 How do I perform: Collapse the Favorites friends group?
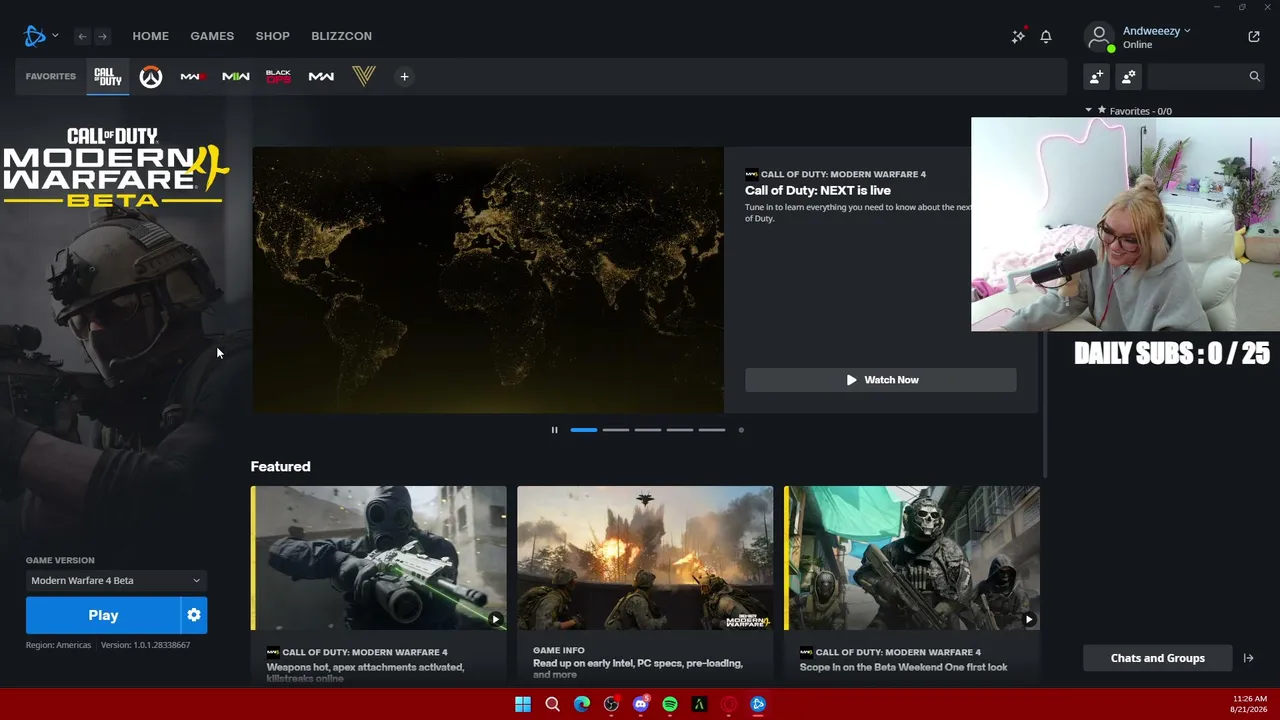click(x=1089, y=111)
